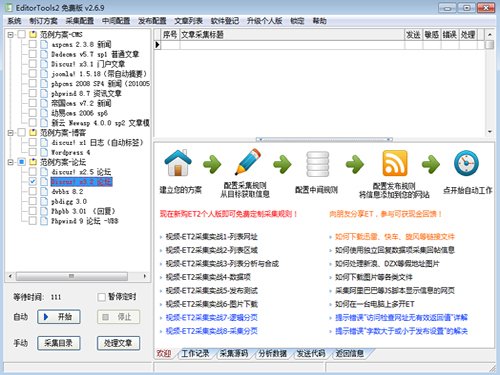Screen dimensions: 500x375
Task: Open link 视频-ET2采集实战8-采集分页
Action: click(211, 331)
